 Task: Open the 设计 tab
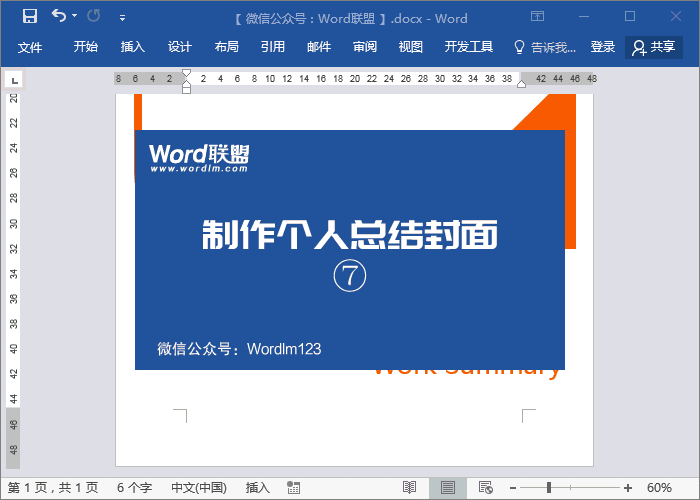[x=179, y=47]
